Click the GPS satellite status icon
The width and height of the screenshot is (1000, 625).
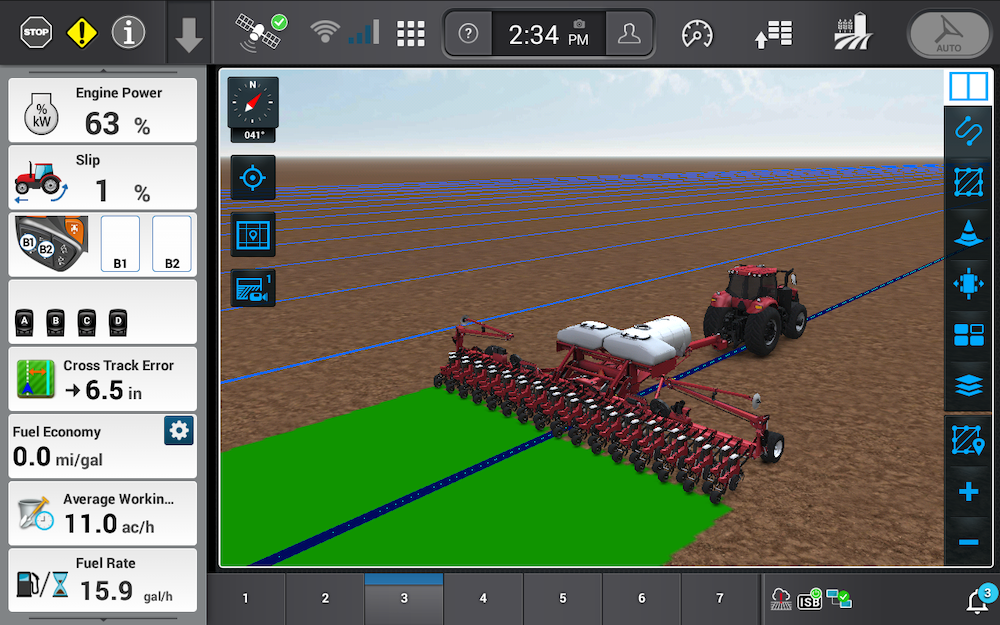[260, 33]
